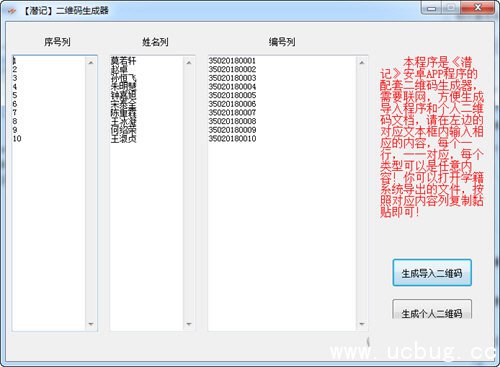Select the line 35020180001
The image size is (500, 367).
click(x=232, y=61)
